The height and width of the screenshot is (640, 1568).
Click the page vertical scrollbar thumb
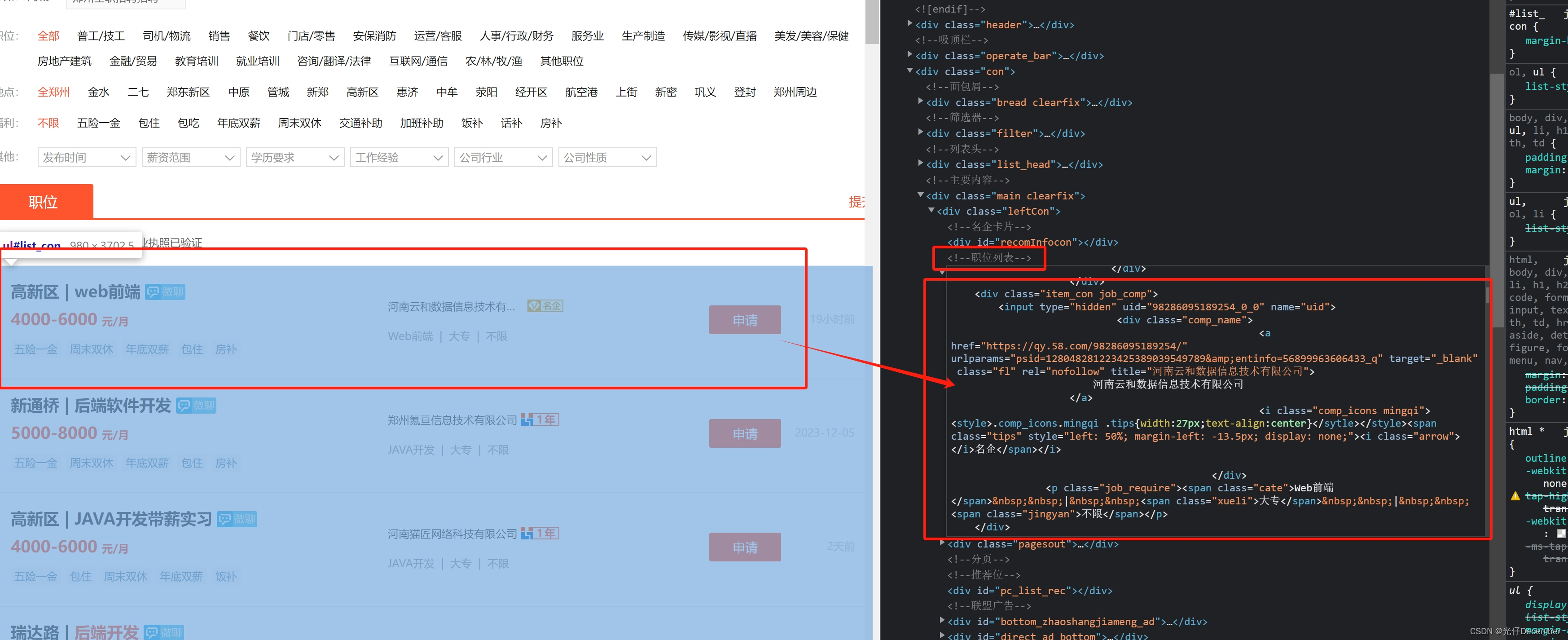(872, 21)
